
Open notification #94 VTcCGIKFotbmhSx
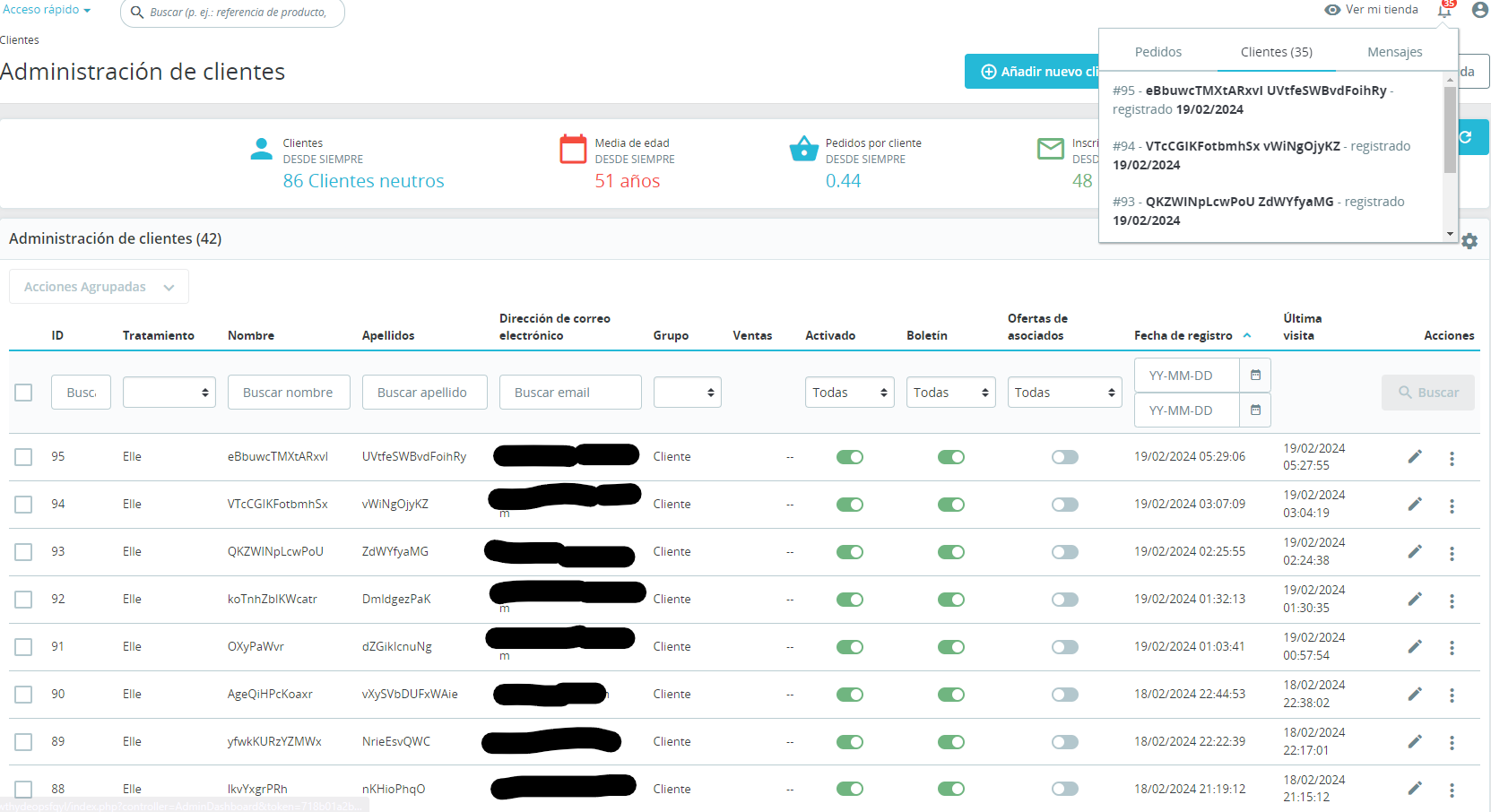1270,155
